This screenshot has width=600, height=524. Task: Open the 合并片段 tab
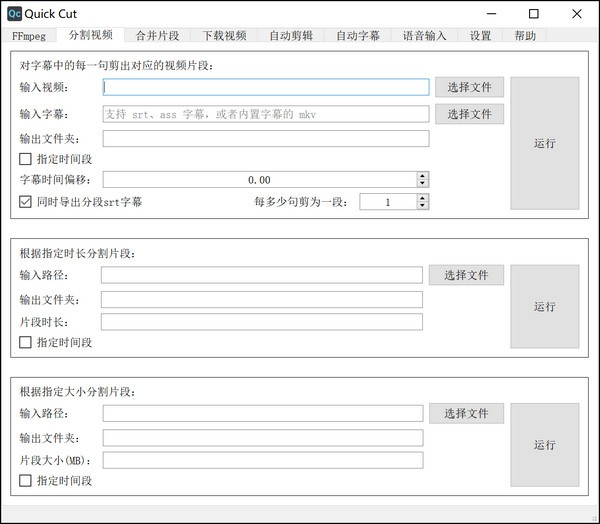[x=157, y=36]
